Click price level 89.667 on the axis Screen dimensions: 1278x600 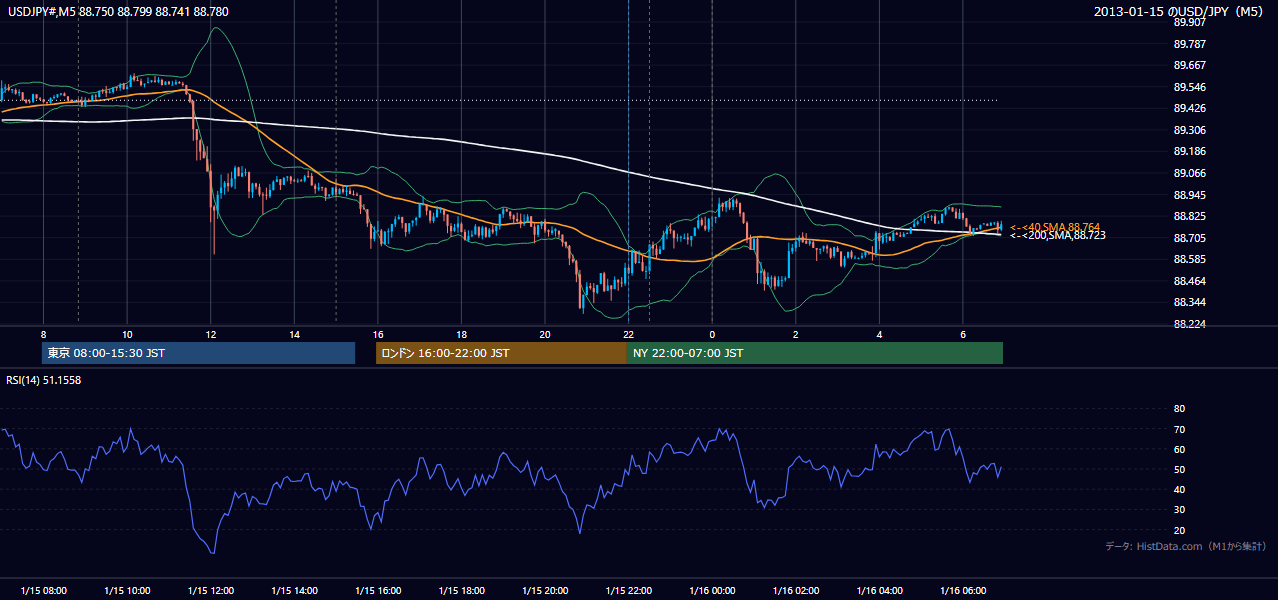click(x=1188, y=65)
